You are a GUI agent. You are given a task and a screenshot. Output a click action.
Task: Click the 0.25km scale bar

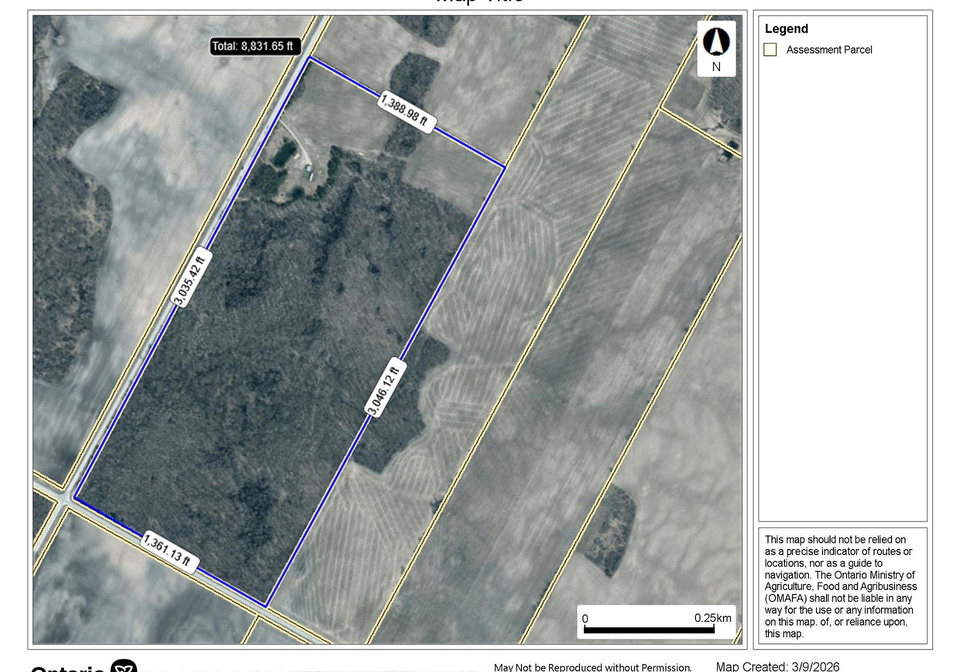(x=656, y=621)
